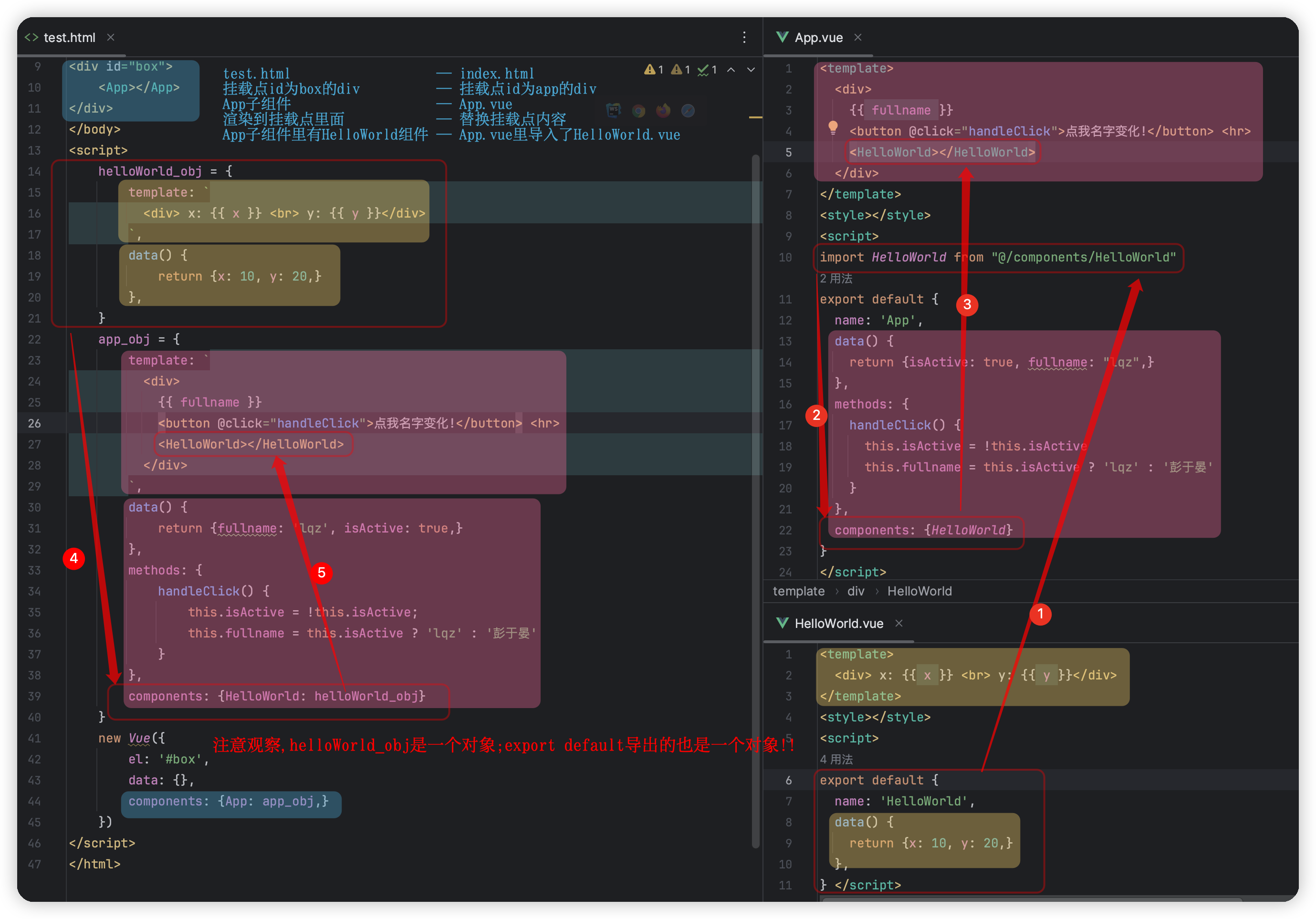Close the test.html tab

click(111, 37)
